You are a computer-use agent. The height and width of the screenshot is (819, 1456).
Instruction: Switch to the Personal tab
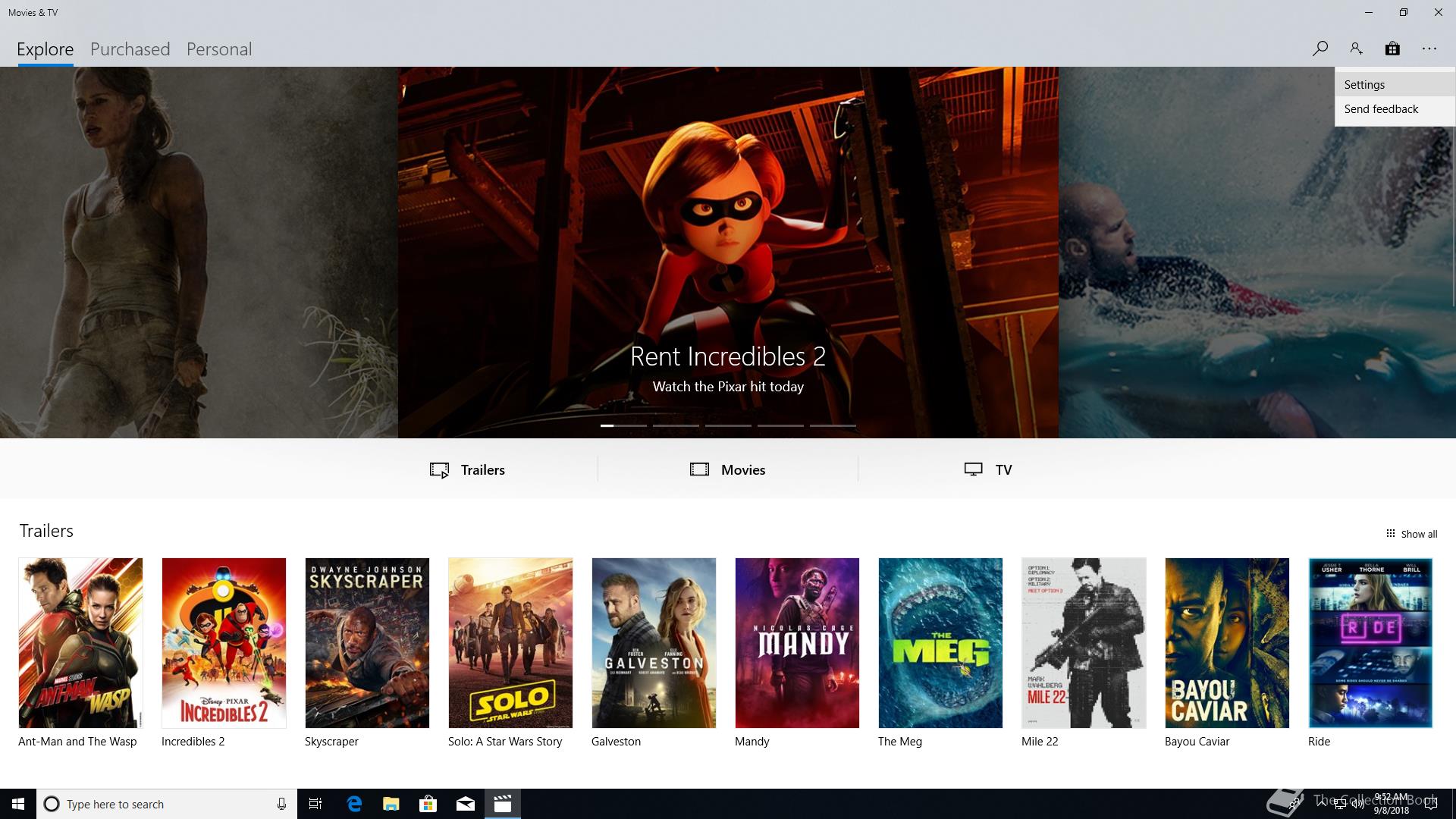point(219,49)
